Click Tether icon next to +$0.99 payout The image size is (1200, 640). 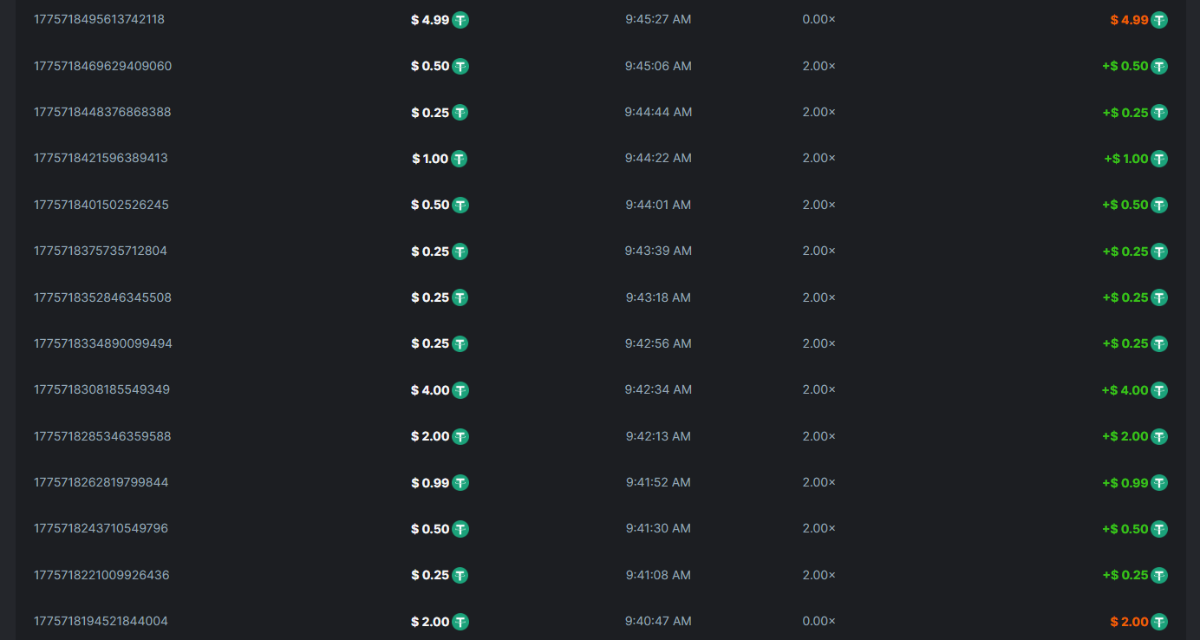1159,483
